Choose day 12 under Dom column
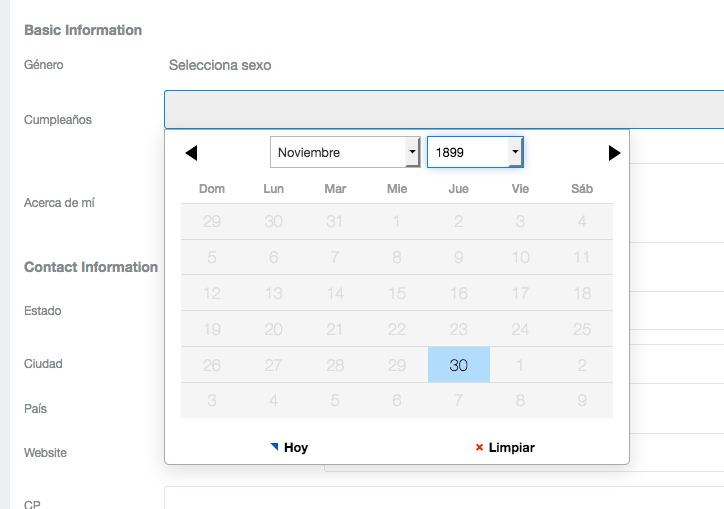Image resolution: width=724 pixels, height=509 pixels. point(212,293)
